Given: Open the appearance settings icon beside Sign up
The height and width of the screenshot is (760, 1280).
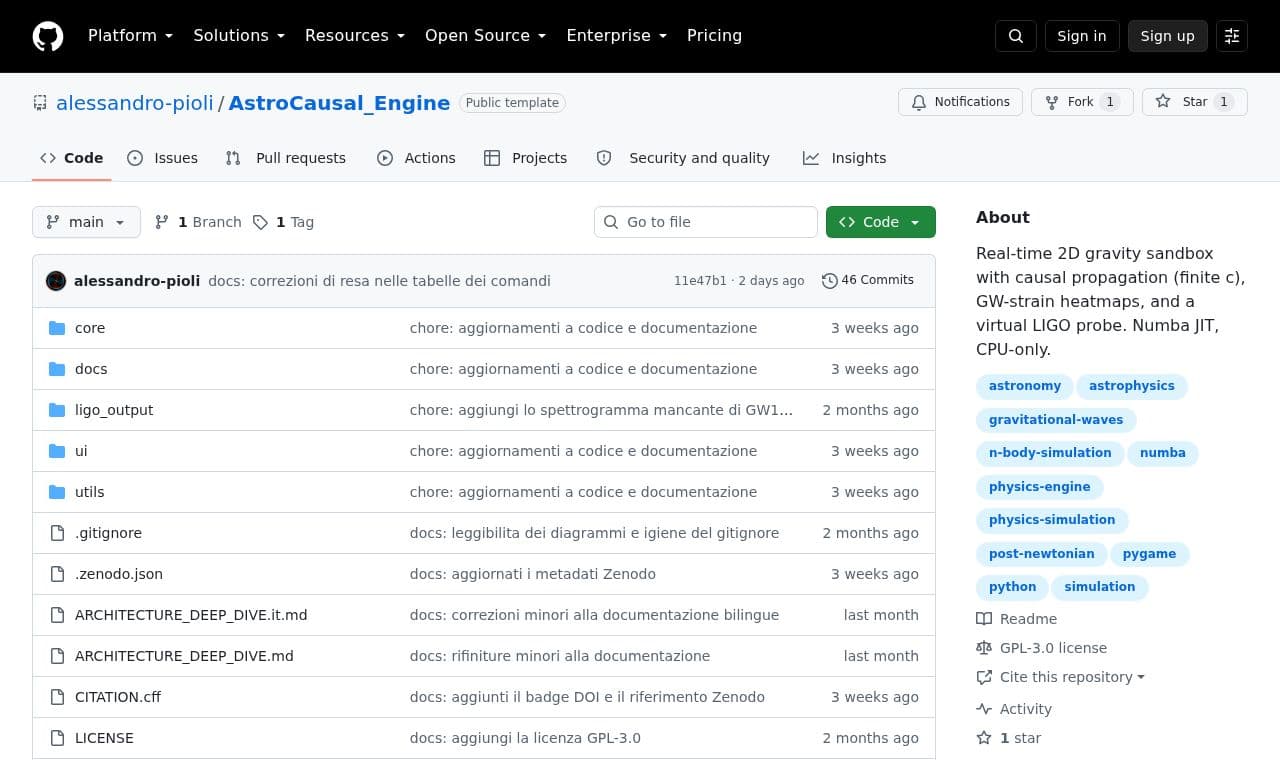Looking at the screenshot, I should [x=1232, y=36].
